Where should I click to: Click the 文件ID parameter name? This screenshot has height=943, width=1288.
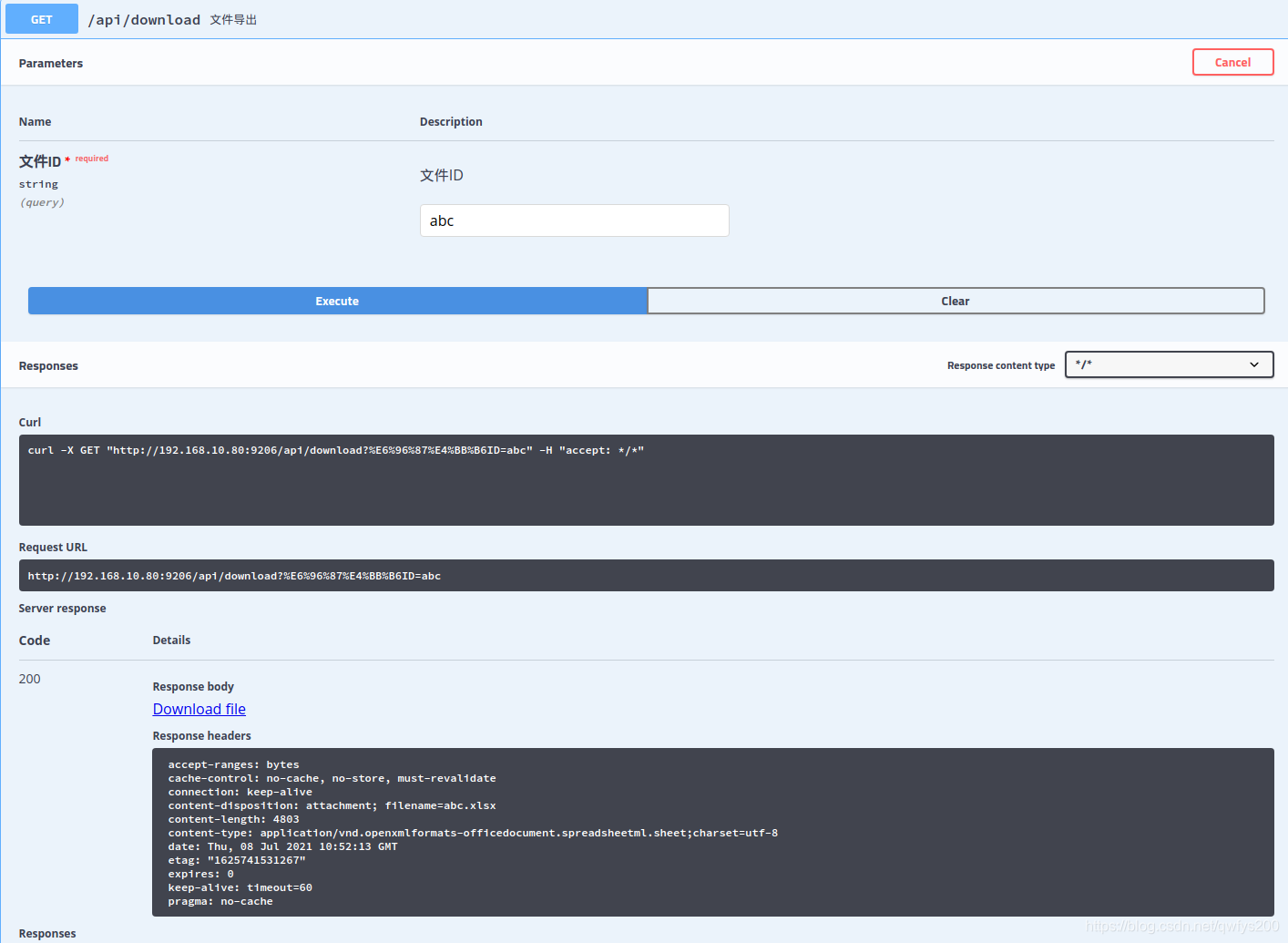pyautogui.click(x=40, y=161)
